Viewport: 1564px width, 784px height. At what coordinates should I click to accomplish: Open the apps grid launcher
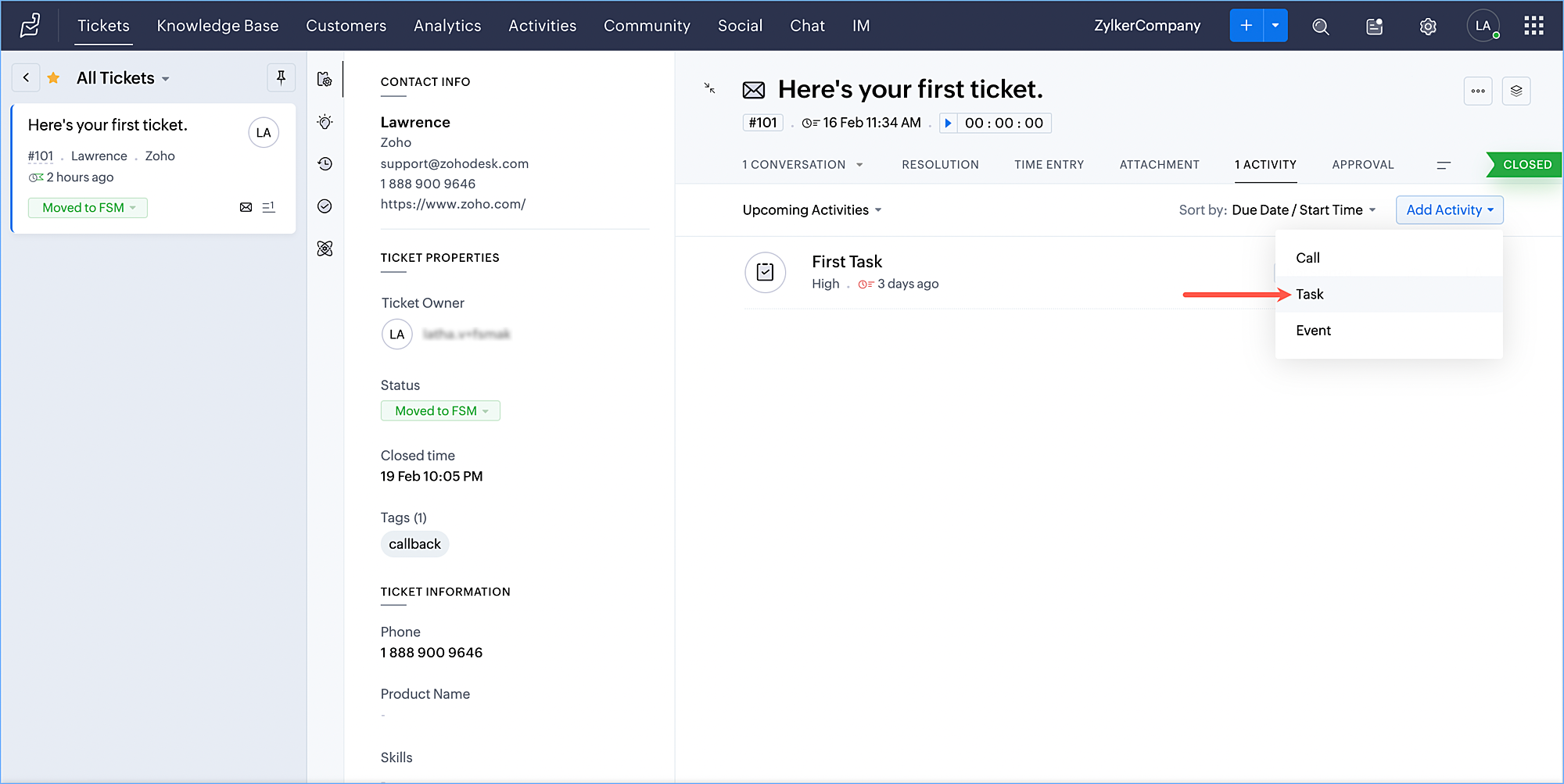(1534, 26)
